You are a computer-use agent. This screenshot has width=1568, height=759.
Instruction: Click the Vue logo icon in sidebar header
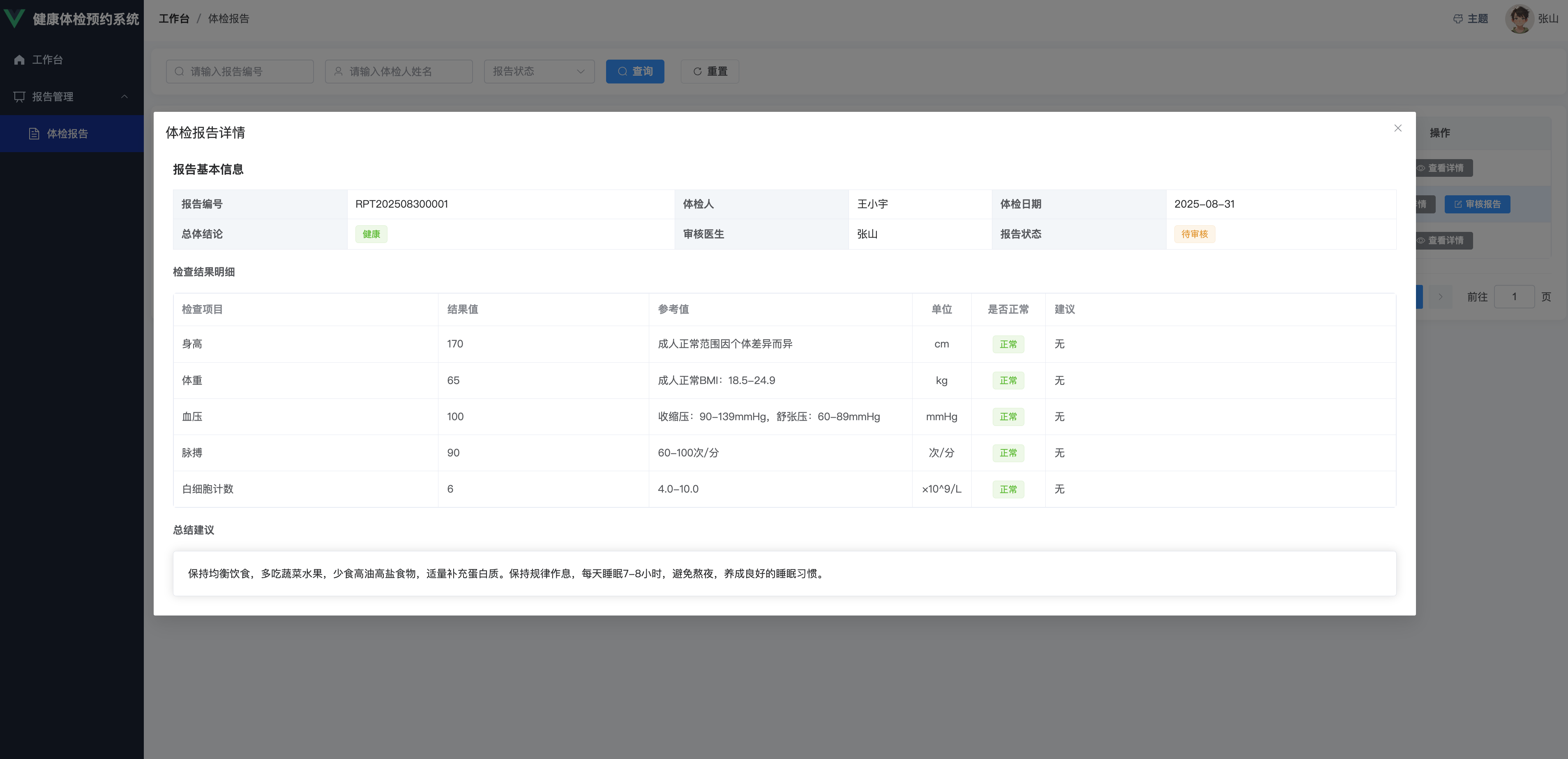[15, 18]
